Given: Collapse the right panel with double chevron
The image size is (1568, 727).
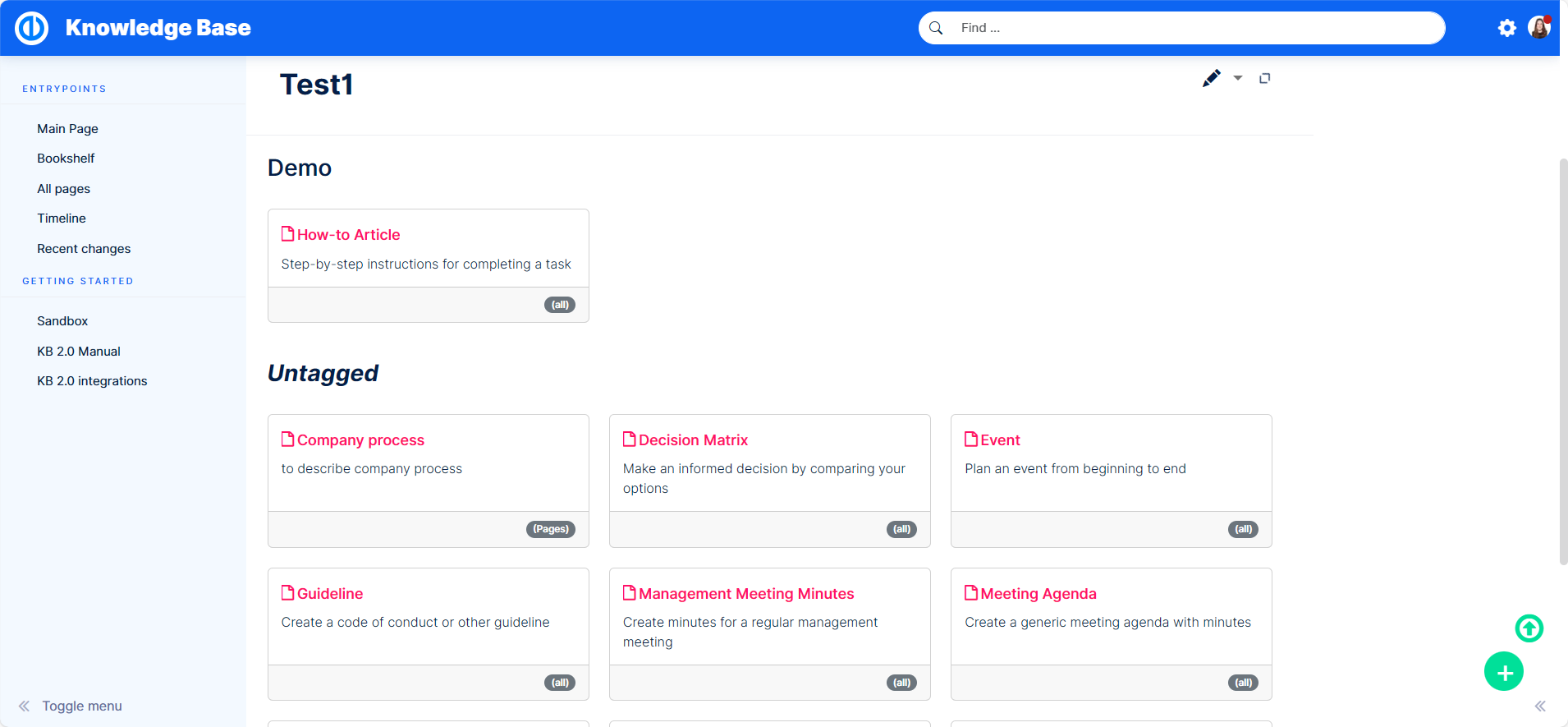Looking at the screenshot, I should pos(1540,706).
